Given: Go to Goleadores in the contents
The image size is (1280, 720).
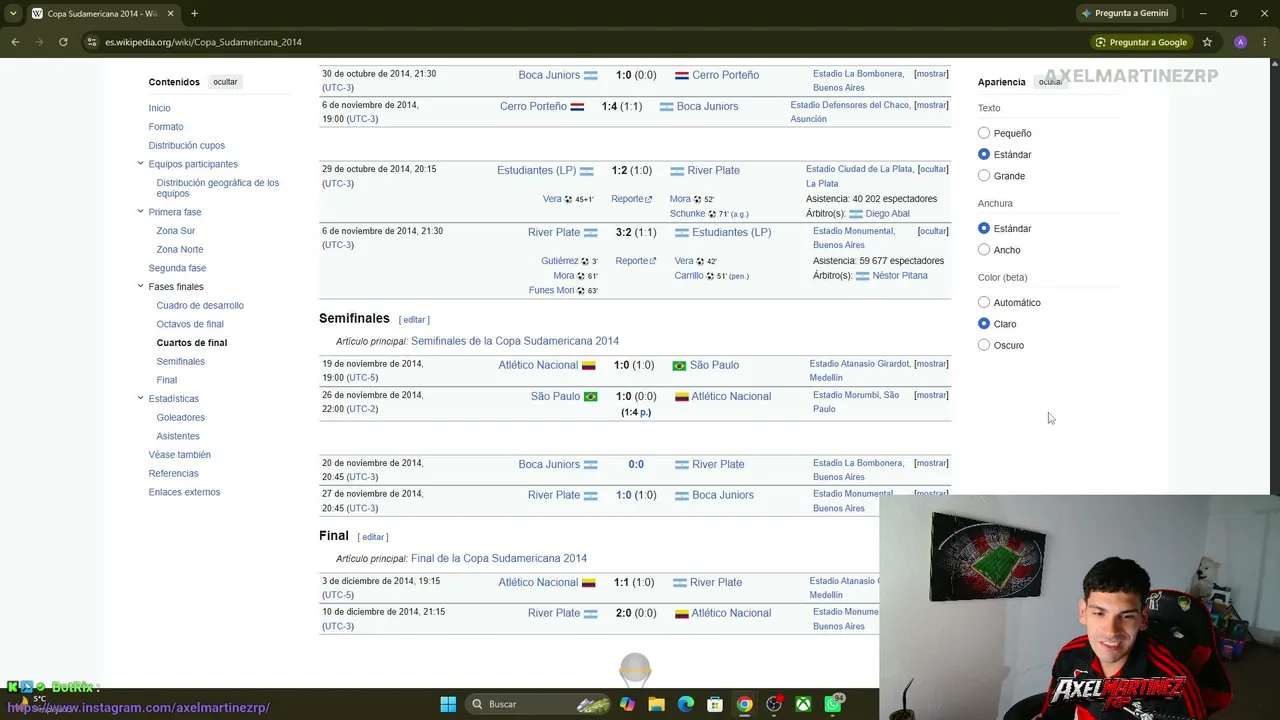Looking at the screenshot, I should (181, 417).
